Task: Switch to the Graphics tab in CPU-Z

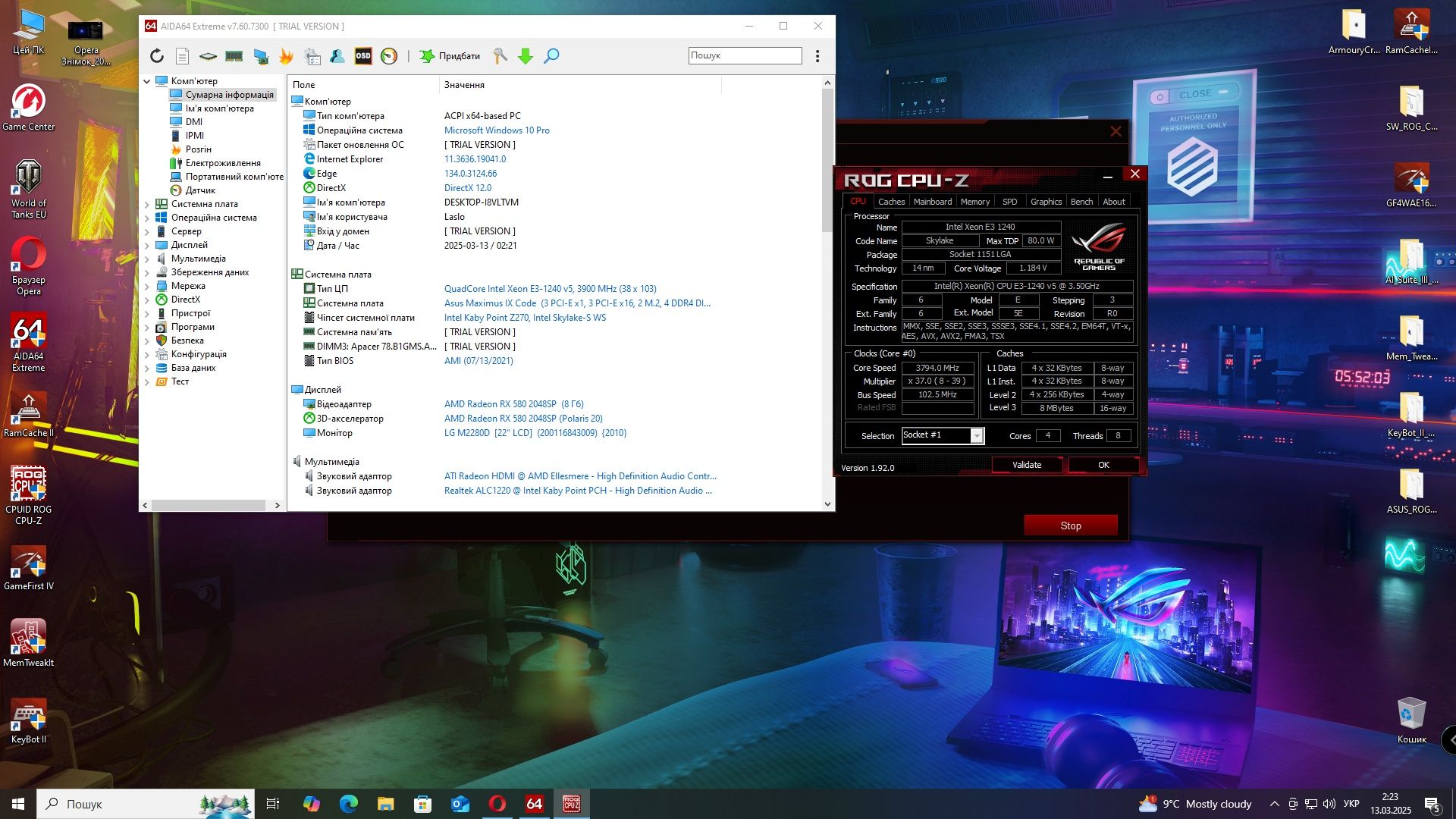Action: coord(1046,202)
